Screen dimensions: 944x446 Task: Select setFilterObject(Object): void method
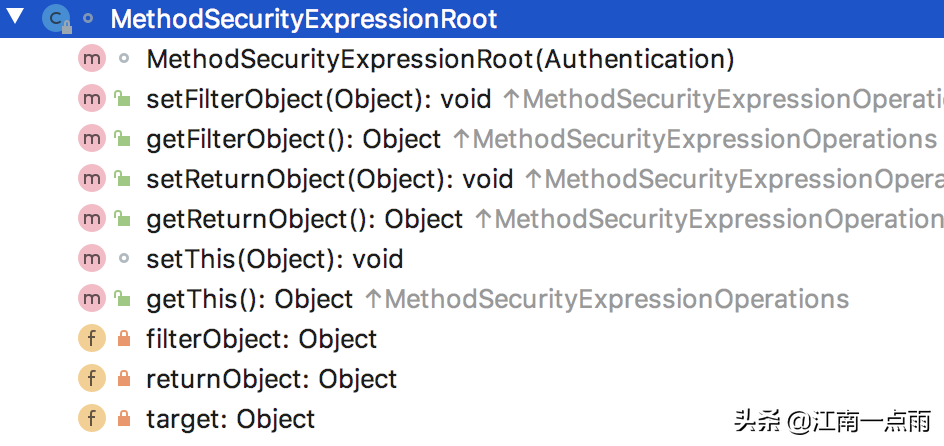pyautogui.click(x=318, y=99)
